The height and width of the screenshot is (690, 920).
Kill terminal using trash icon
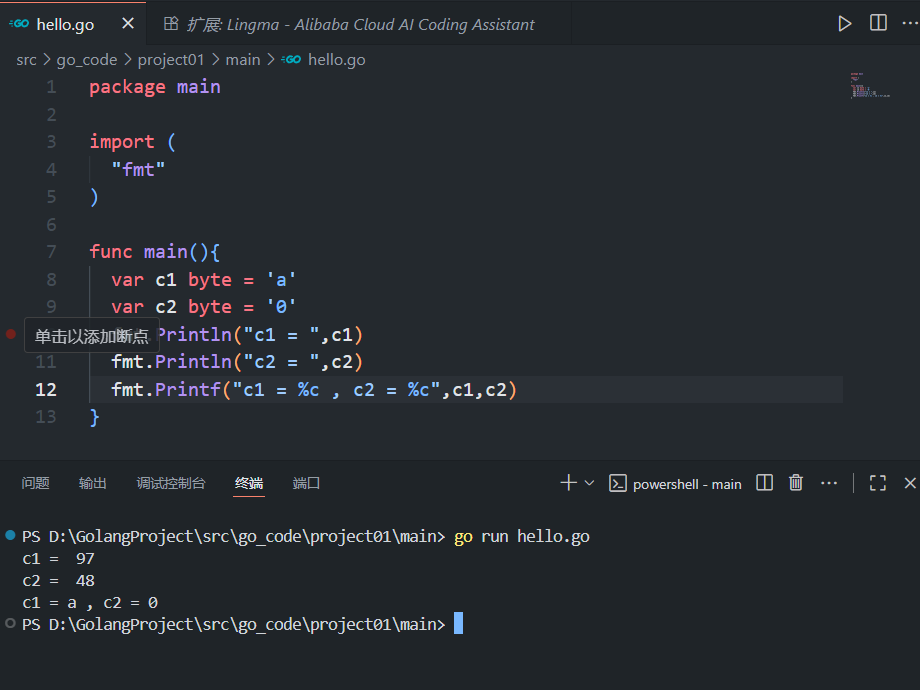coord(796,483)
